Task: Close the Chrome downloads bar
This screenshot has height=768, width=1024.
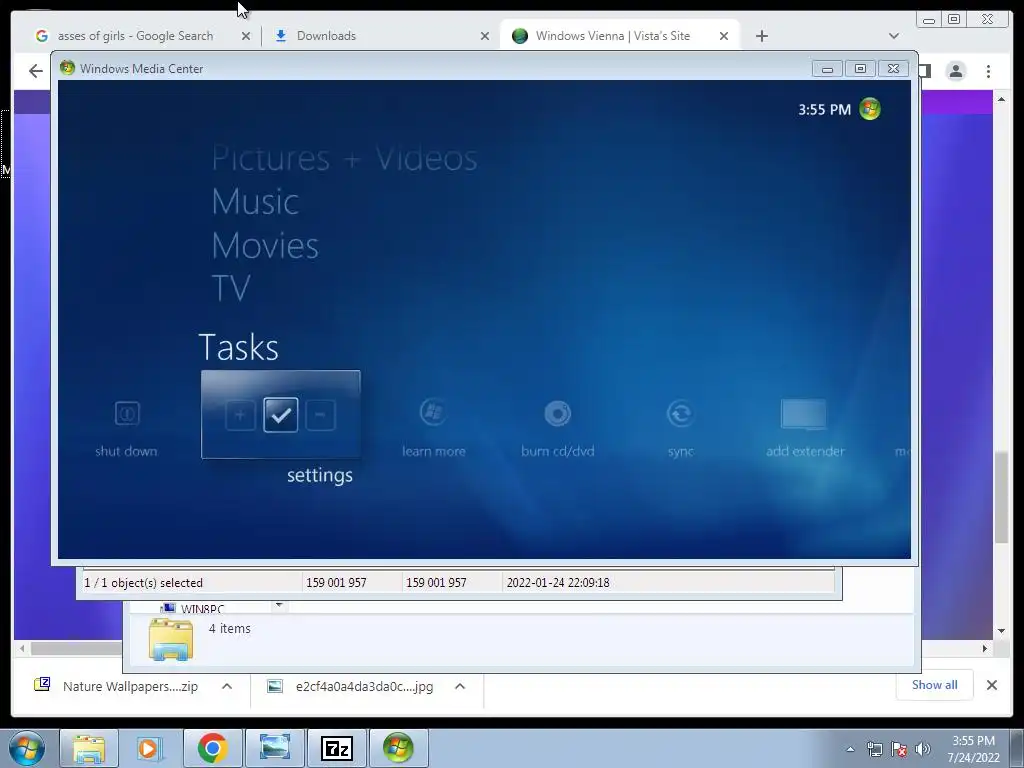Action: (x=992, y=685)
